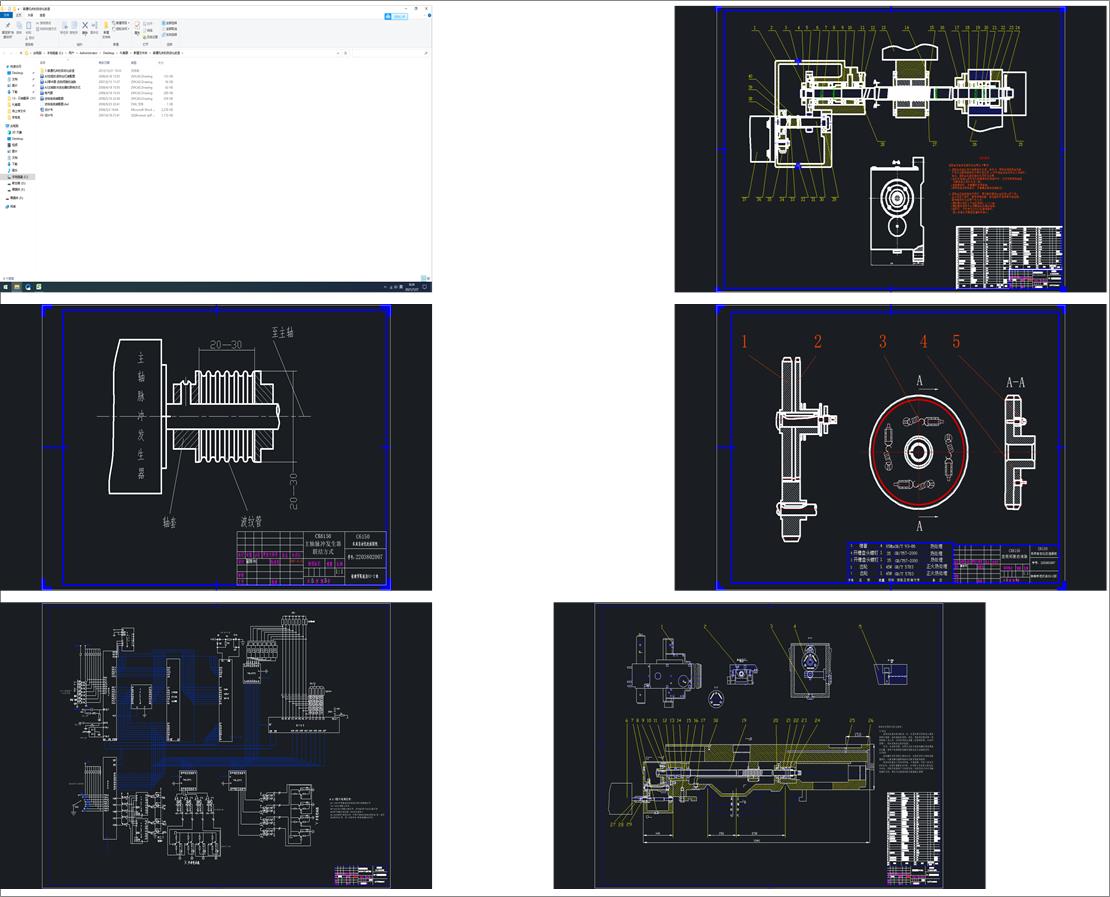Open the electrical circuit schematic drawing
This screenshot has width=1110, height=897.
click(216, 745)
